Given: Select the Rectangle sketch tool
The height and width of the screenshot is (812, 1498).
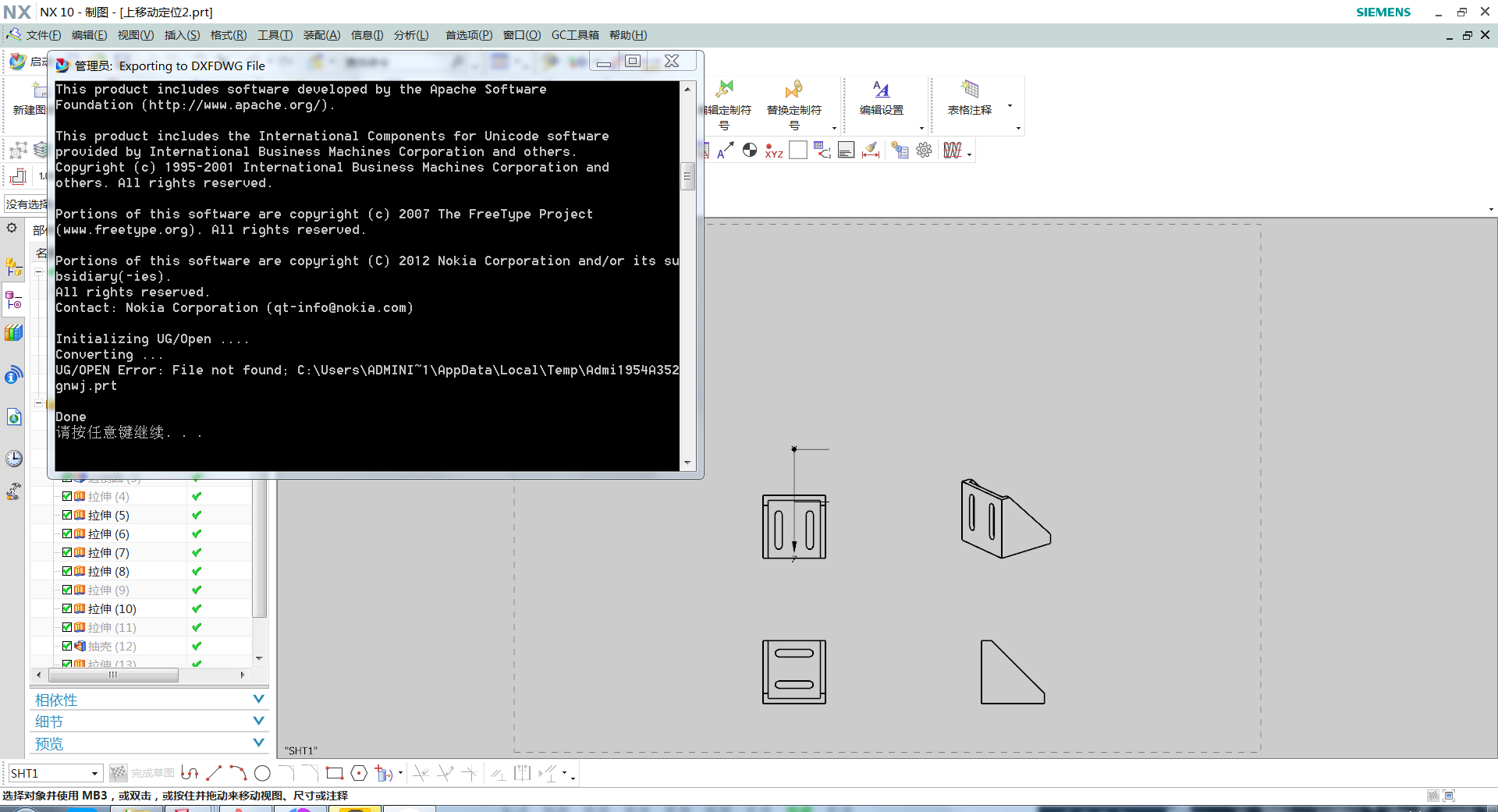Looking at the screenshot, I should [x=335, y=773].
